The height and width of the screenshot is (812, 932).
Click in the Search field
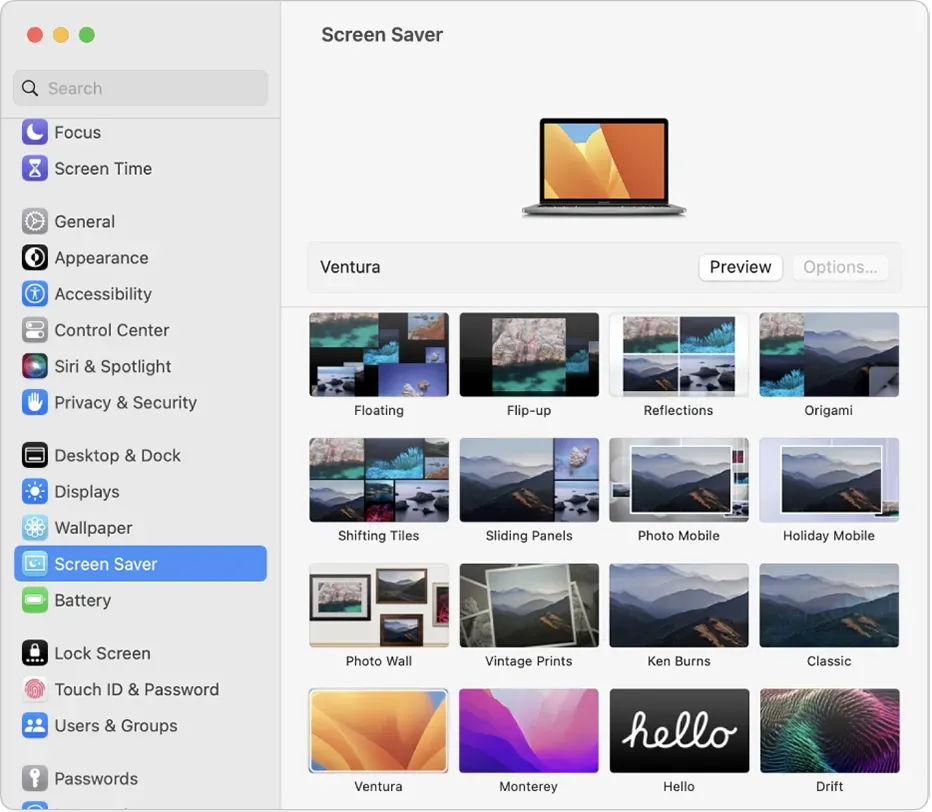pos(150,88)
